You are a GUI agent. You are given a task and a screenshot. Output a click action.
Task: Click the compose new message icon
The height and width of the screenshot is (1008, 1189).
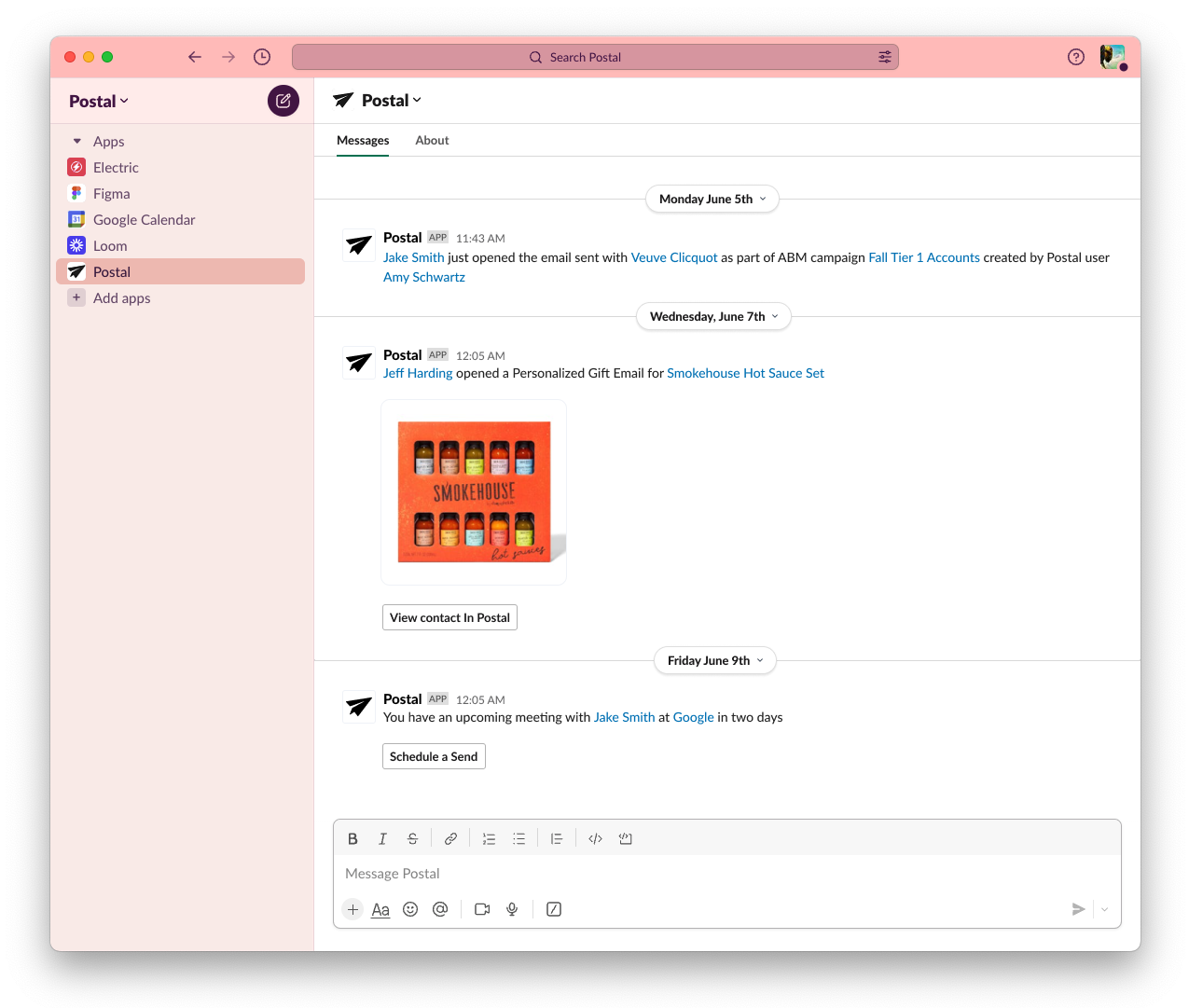tap(283, 101)
